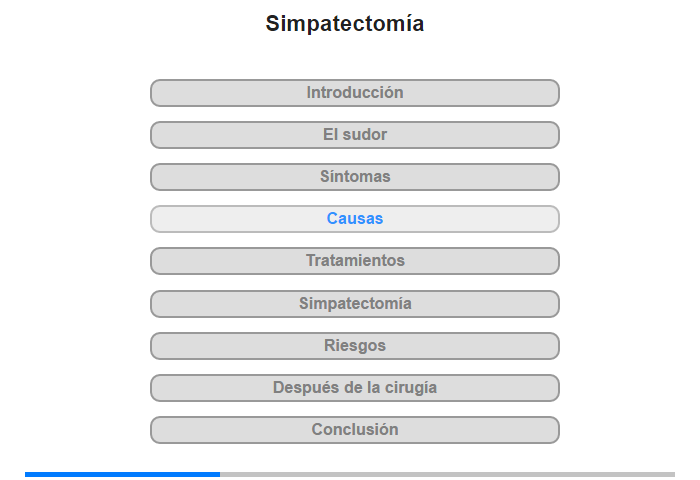Select the Conclusión section

coord(355,430)
